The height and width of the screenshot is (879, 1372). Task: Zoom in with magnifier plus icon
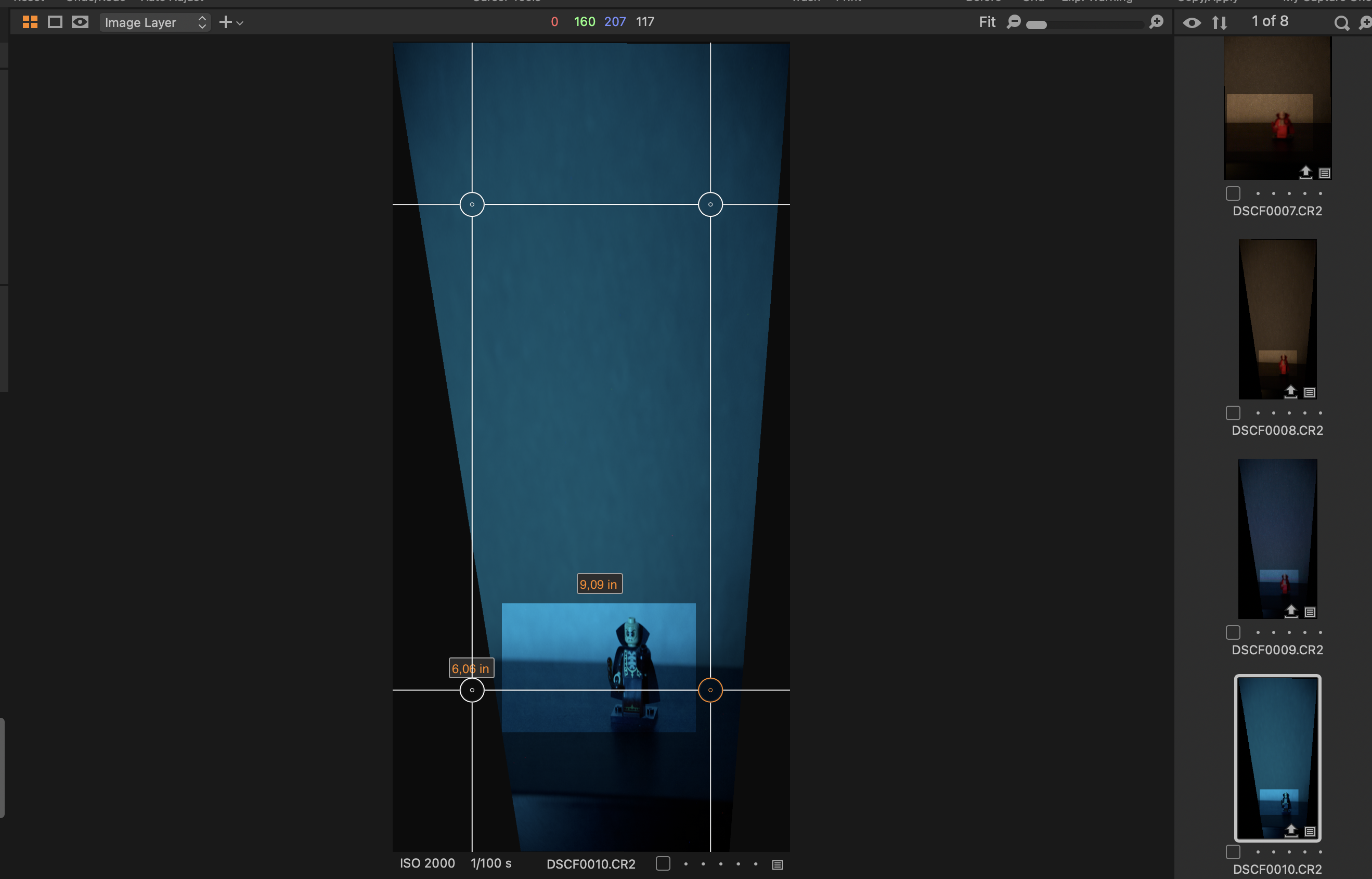point(1156,22)
